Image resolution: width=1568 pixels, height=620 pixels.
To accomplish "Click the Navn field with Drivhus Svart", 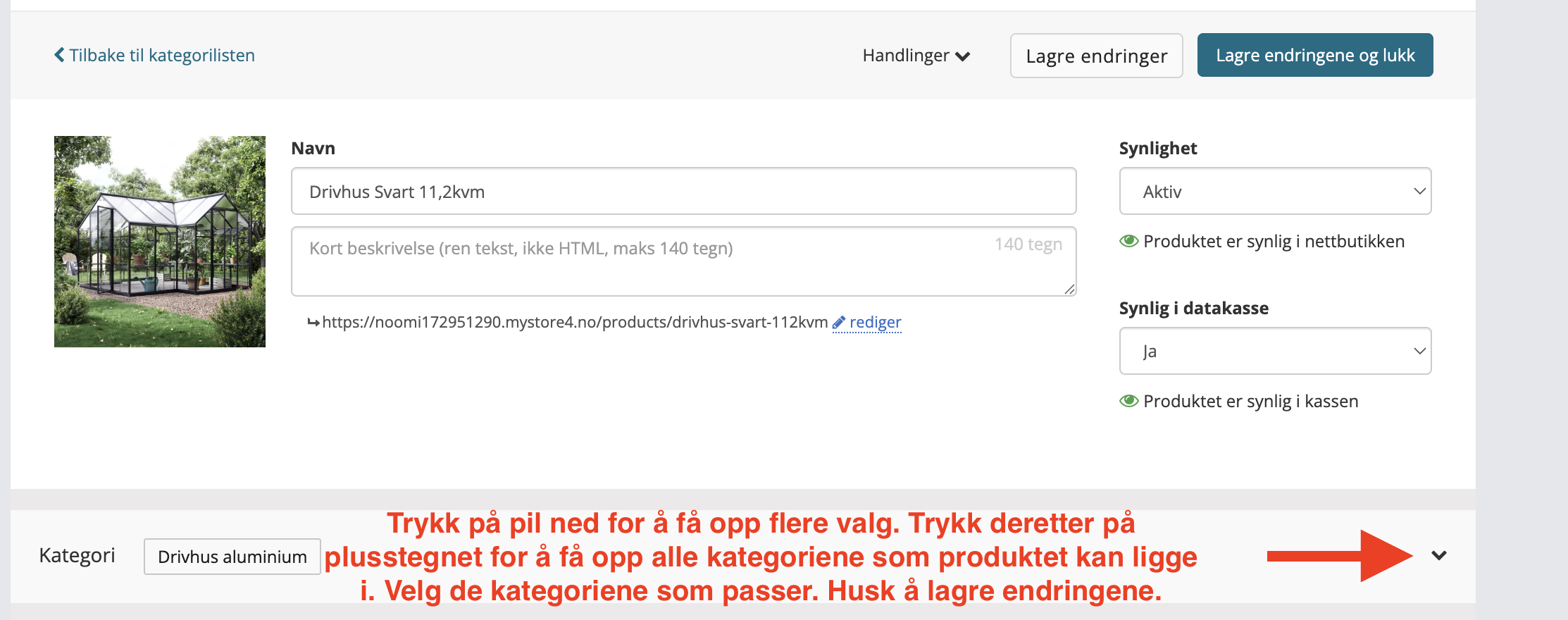I will click(x=683, y=191).
